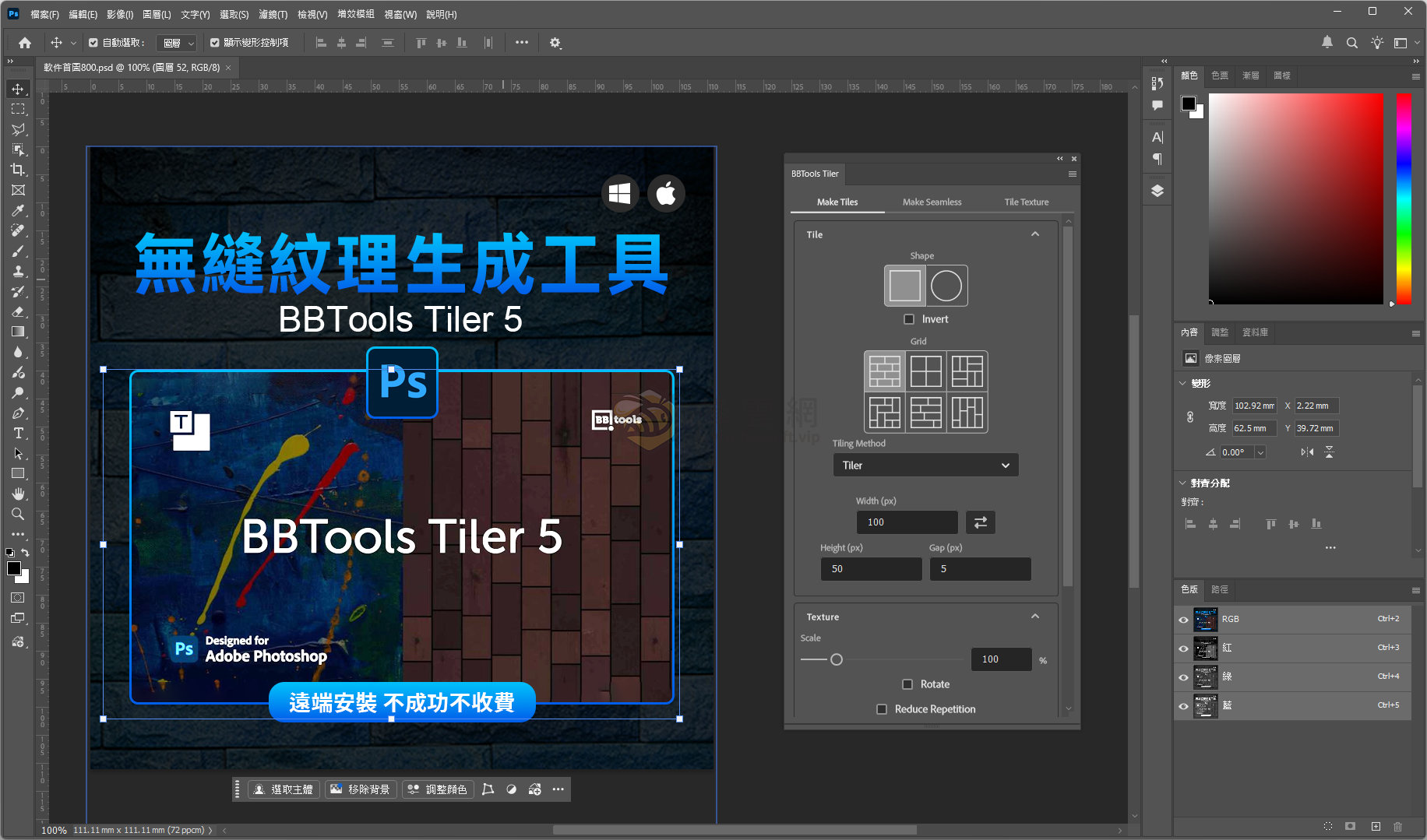Collapse the 對齊分配 align section
The height and width of the screenshot is (840, 1427).
click(x=1182, y=483)
